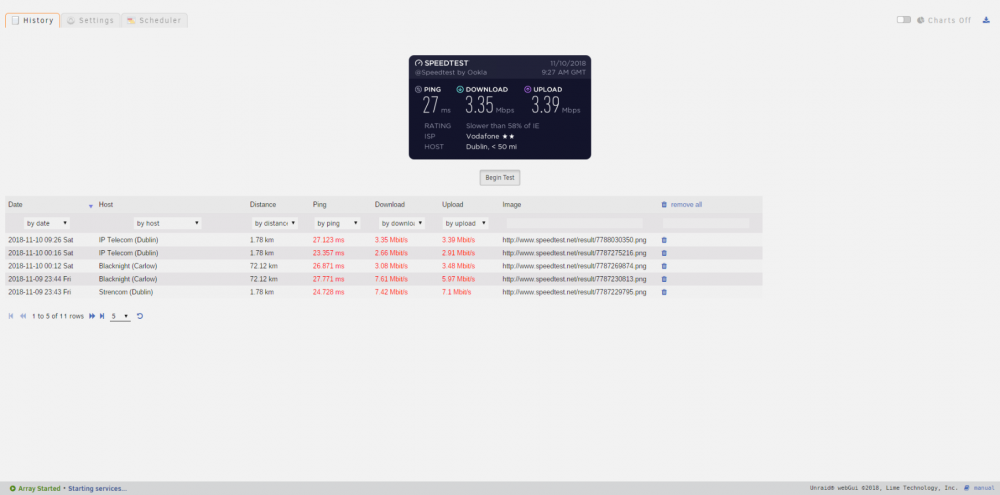Image resolution: width=1000 pixels, height=495 pixels.
Task: Sort by Upload column header
Action: [453, 205]
